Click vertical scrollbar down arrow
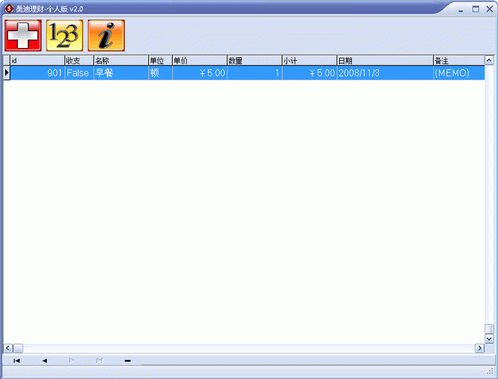The height and width of the screenshot is (379, 498). (x=489, y=339)
